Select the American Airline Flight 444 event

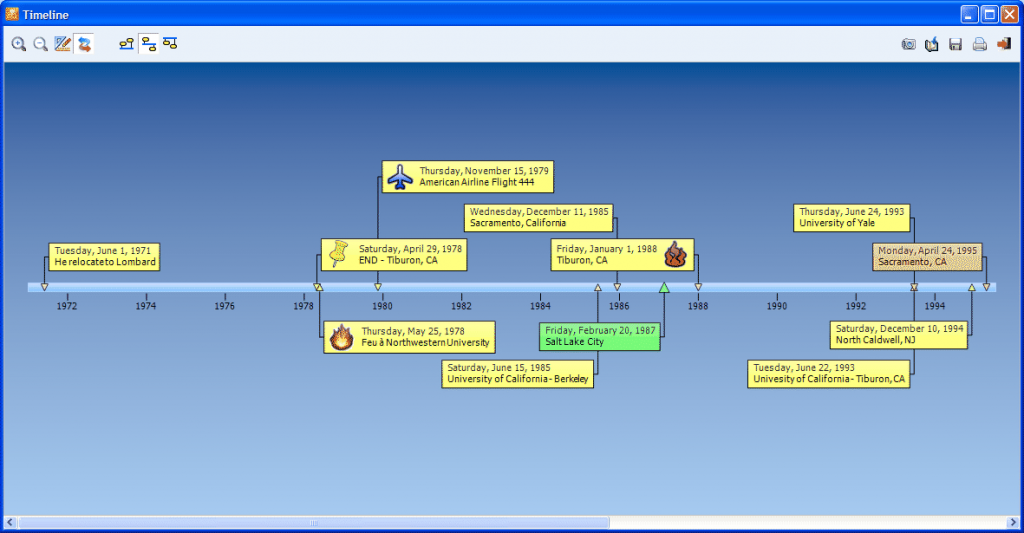click(467, 177)
